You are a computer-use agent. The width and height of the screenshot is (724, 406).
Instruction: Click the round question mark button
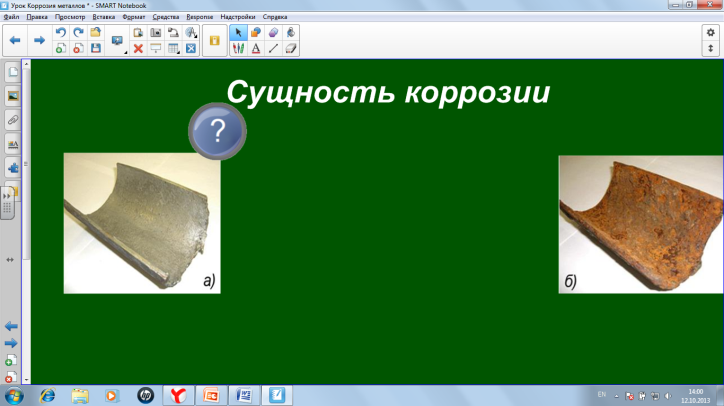217,131
